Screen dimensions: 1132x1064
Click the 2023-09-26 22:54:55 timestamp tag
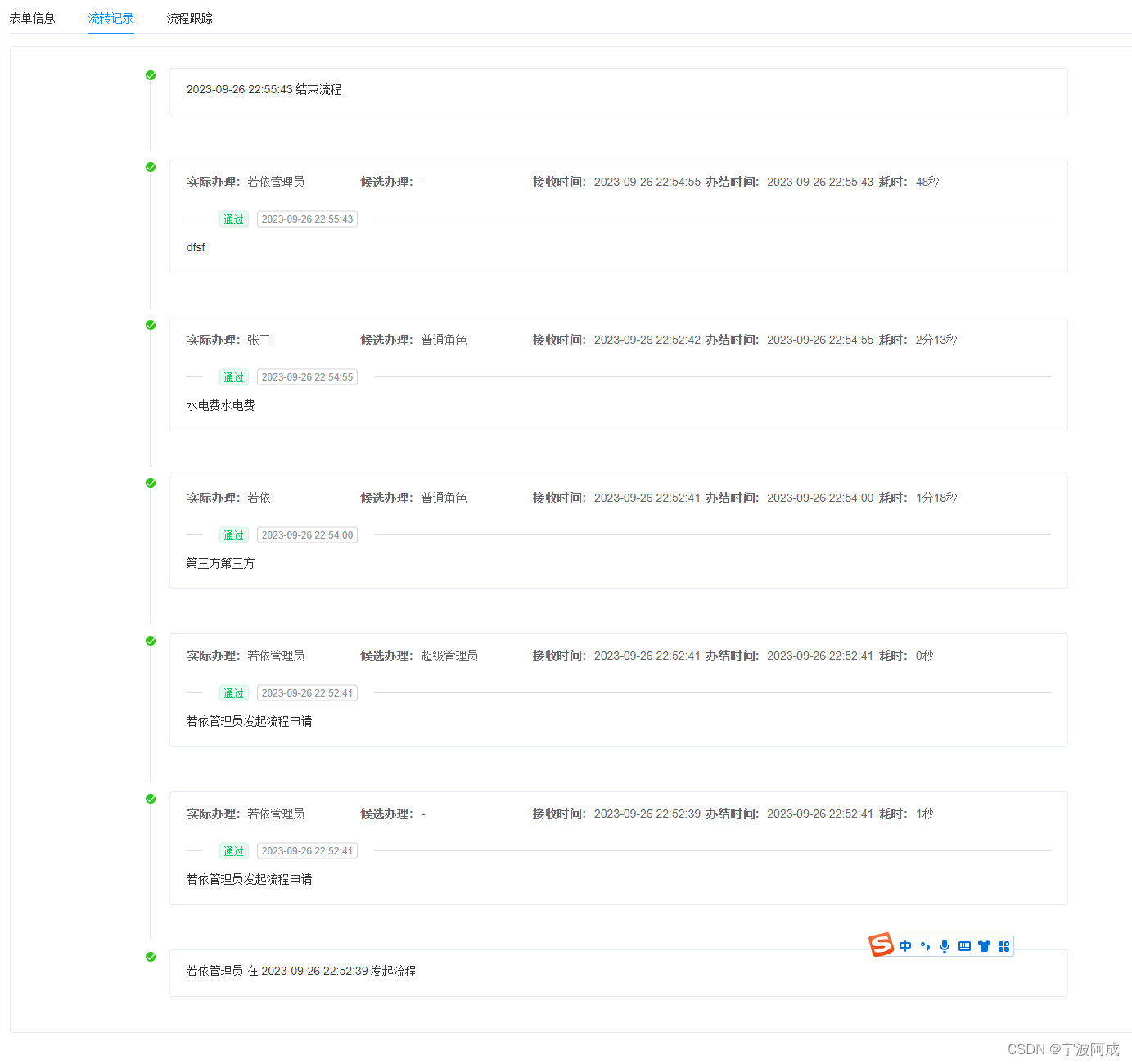(306, 376)
